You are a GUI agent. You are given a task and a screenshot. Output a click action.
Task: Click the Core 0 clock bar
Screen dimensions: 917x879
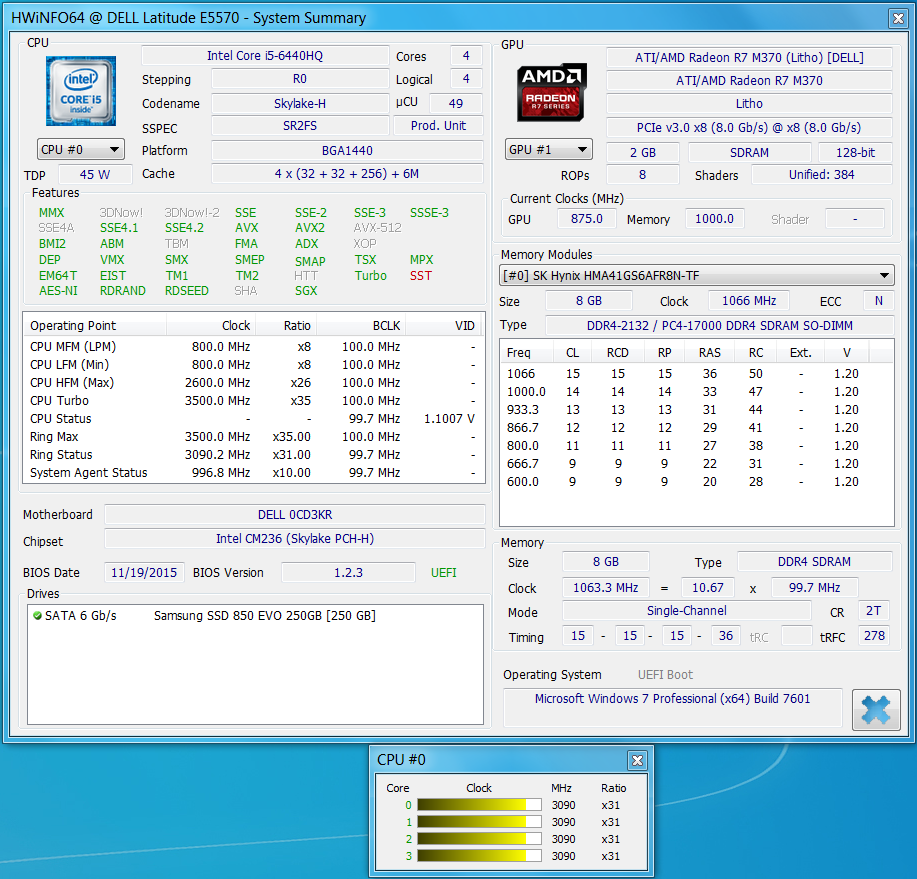pos(479,805)
